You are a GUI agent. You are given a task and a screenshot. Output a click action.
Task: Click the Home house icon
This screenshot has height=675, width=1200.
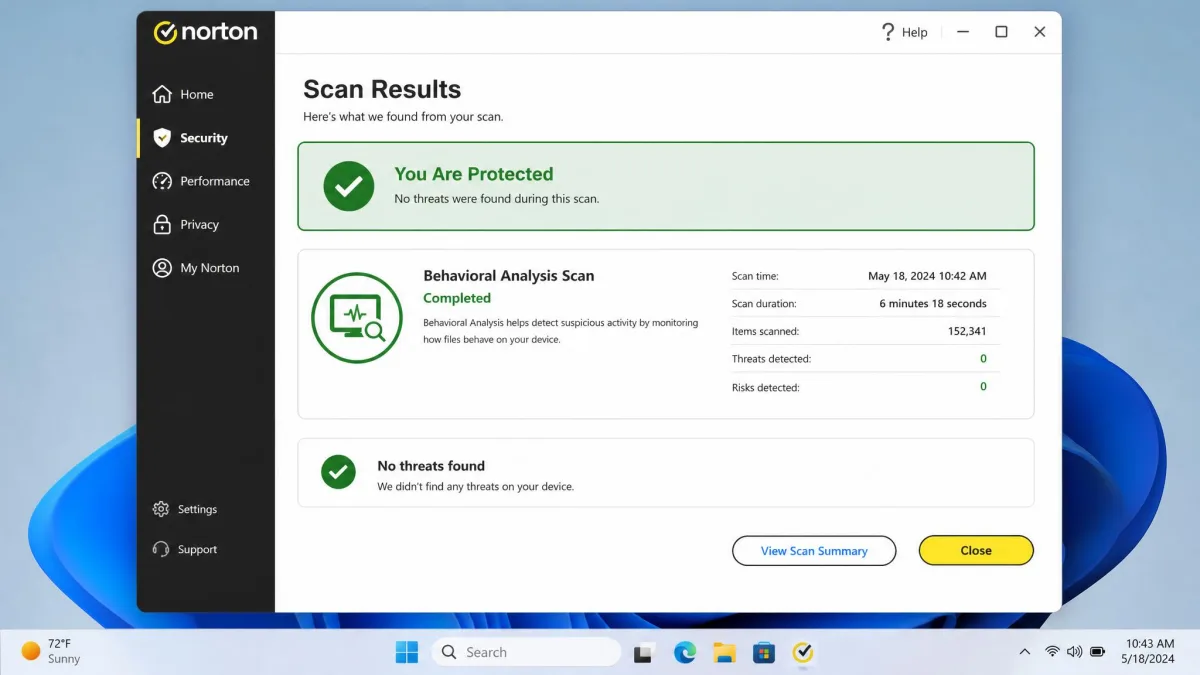162,94
